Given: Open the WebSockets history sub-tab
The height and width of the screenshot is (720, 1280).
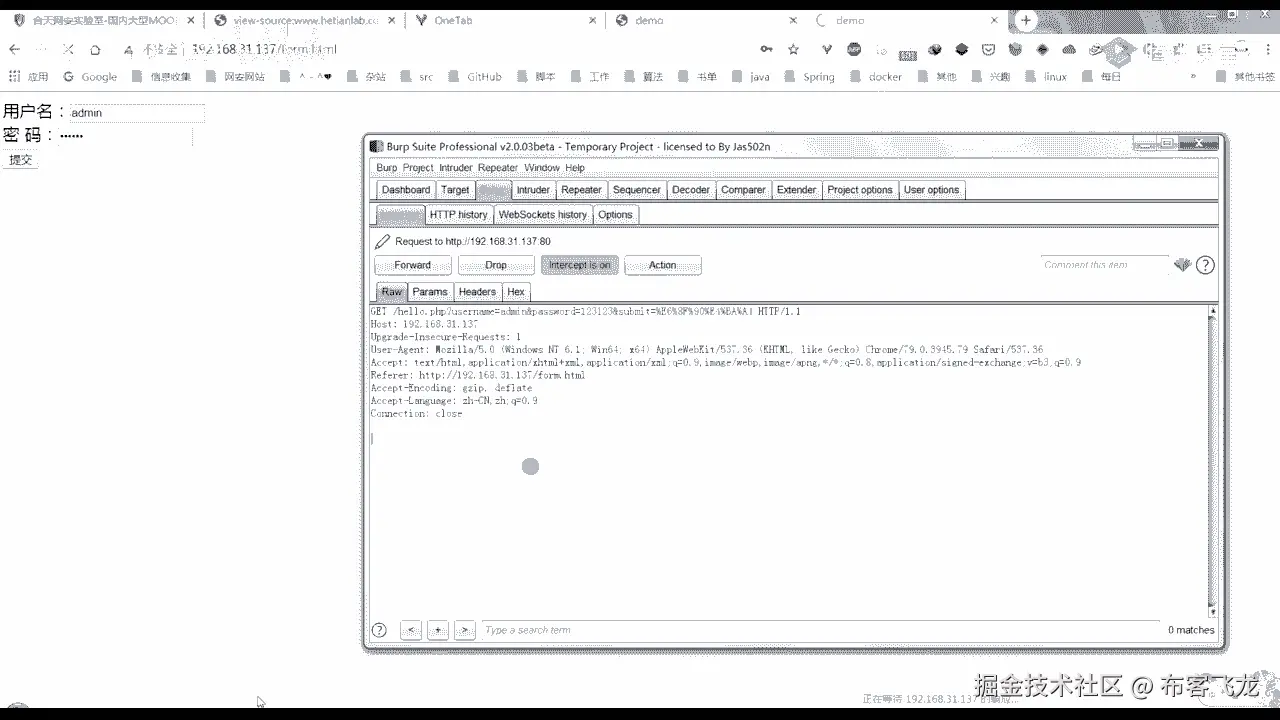Looking at the screenshot, I should [x=543, y=215].
